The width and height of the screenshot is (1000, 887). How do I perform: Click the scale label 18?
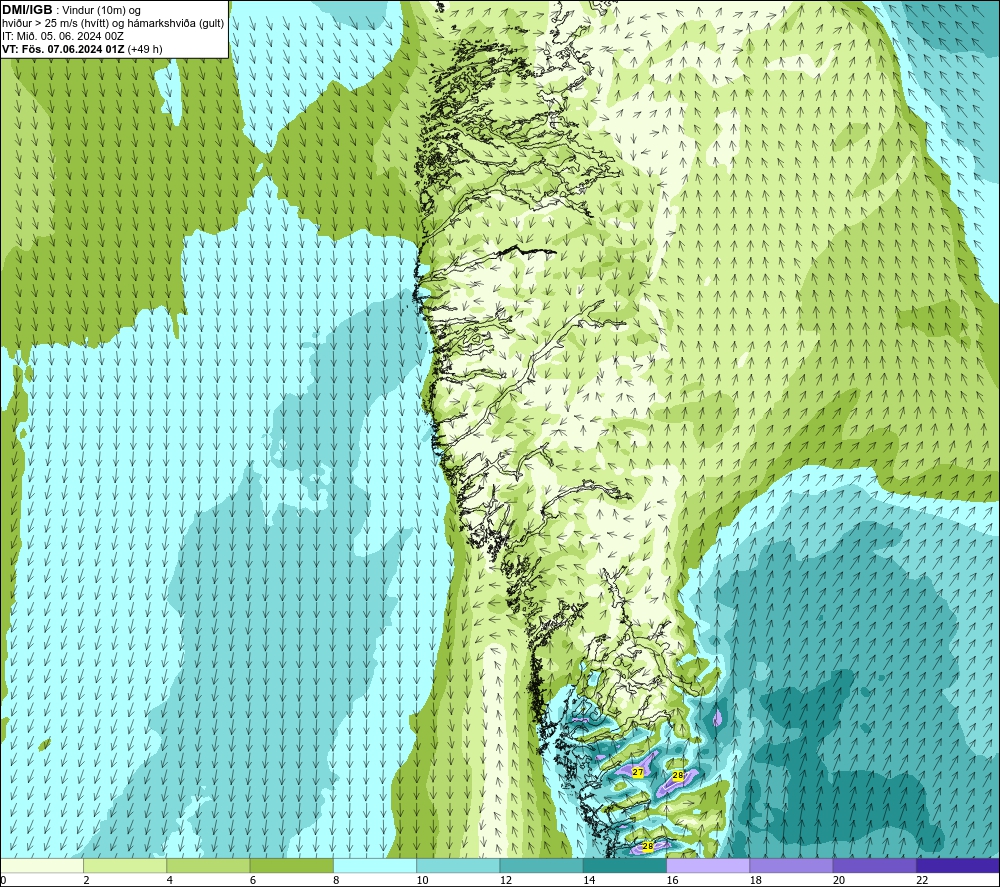(756, 881)
